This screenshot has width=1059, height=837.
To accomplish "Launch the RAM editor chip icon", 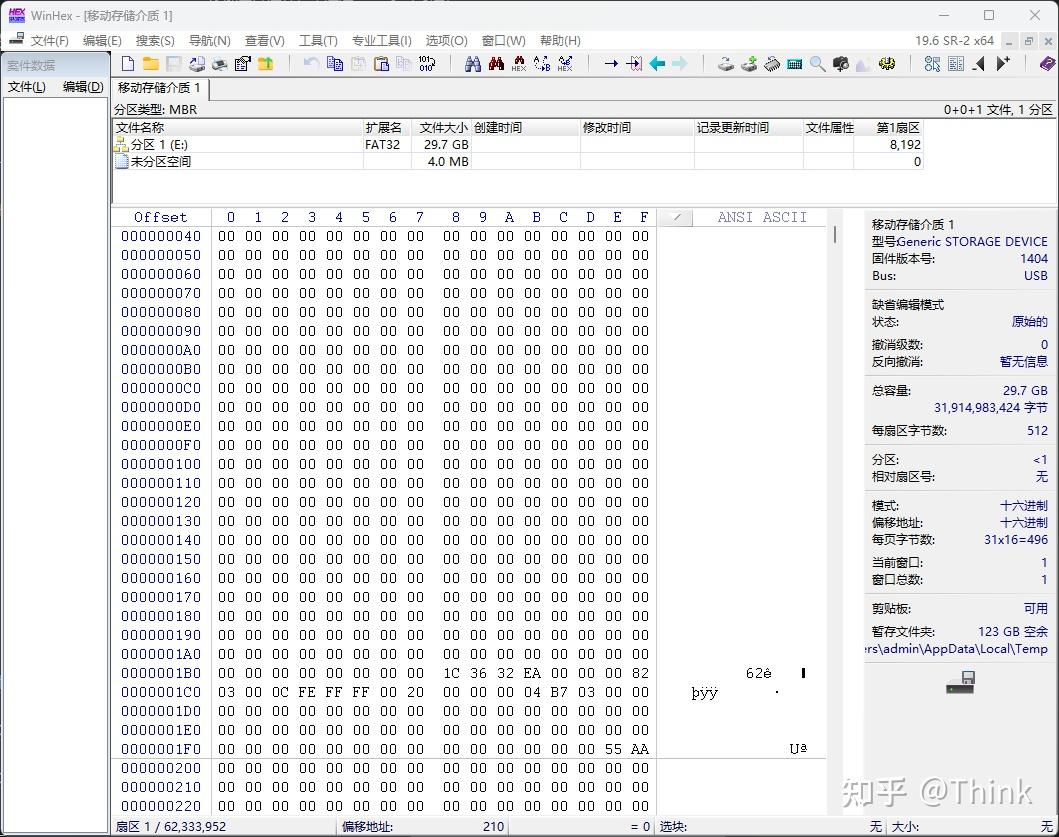I will pyautogui.click(x=773, y=63).
